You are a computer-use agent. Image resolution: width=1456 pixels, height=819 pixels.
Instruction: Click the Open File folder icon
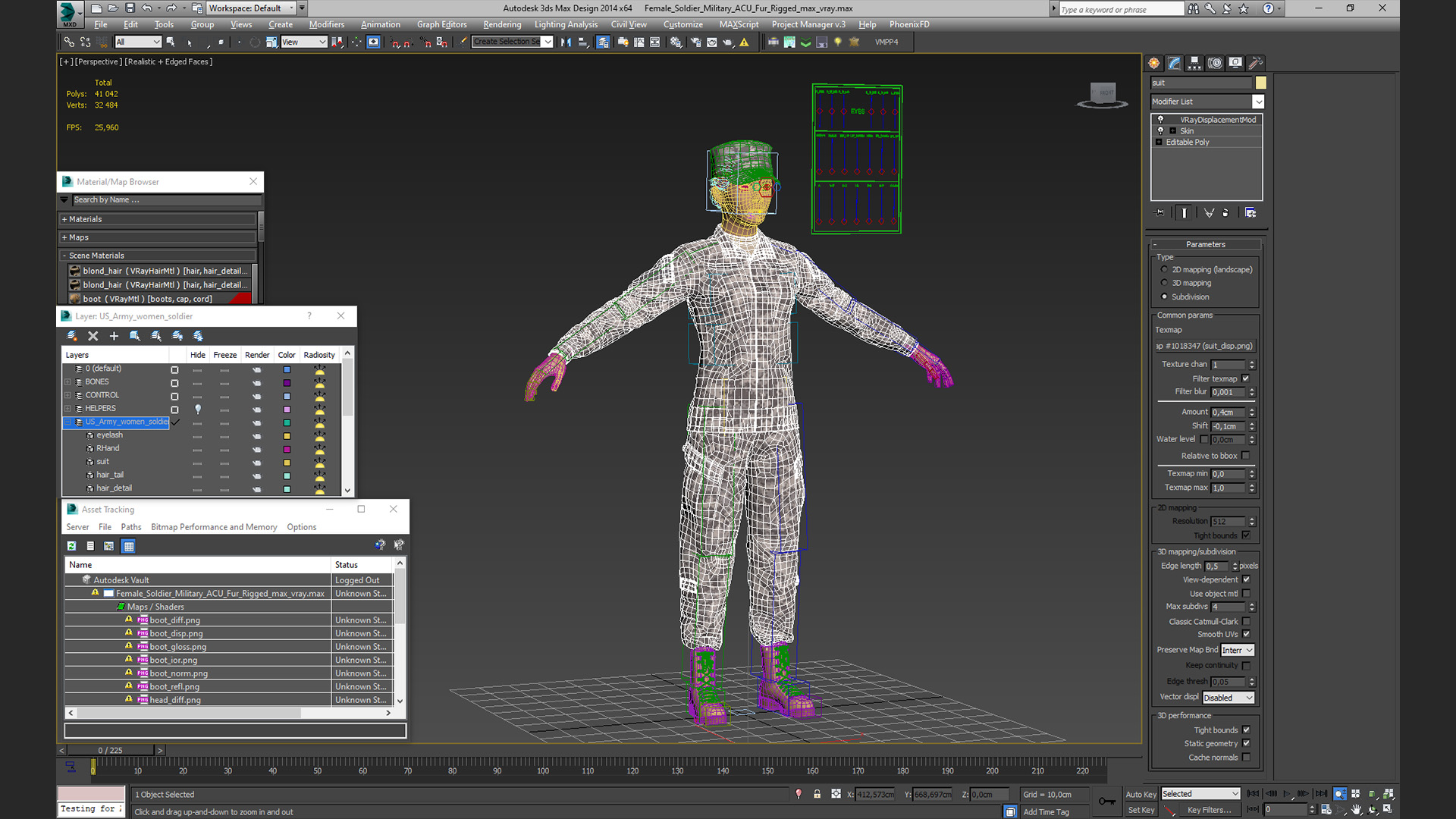click(x=113, y=8)
